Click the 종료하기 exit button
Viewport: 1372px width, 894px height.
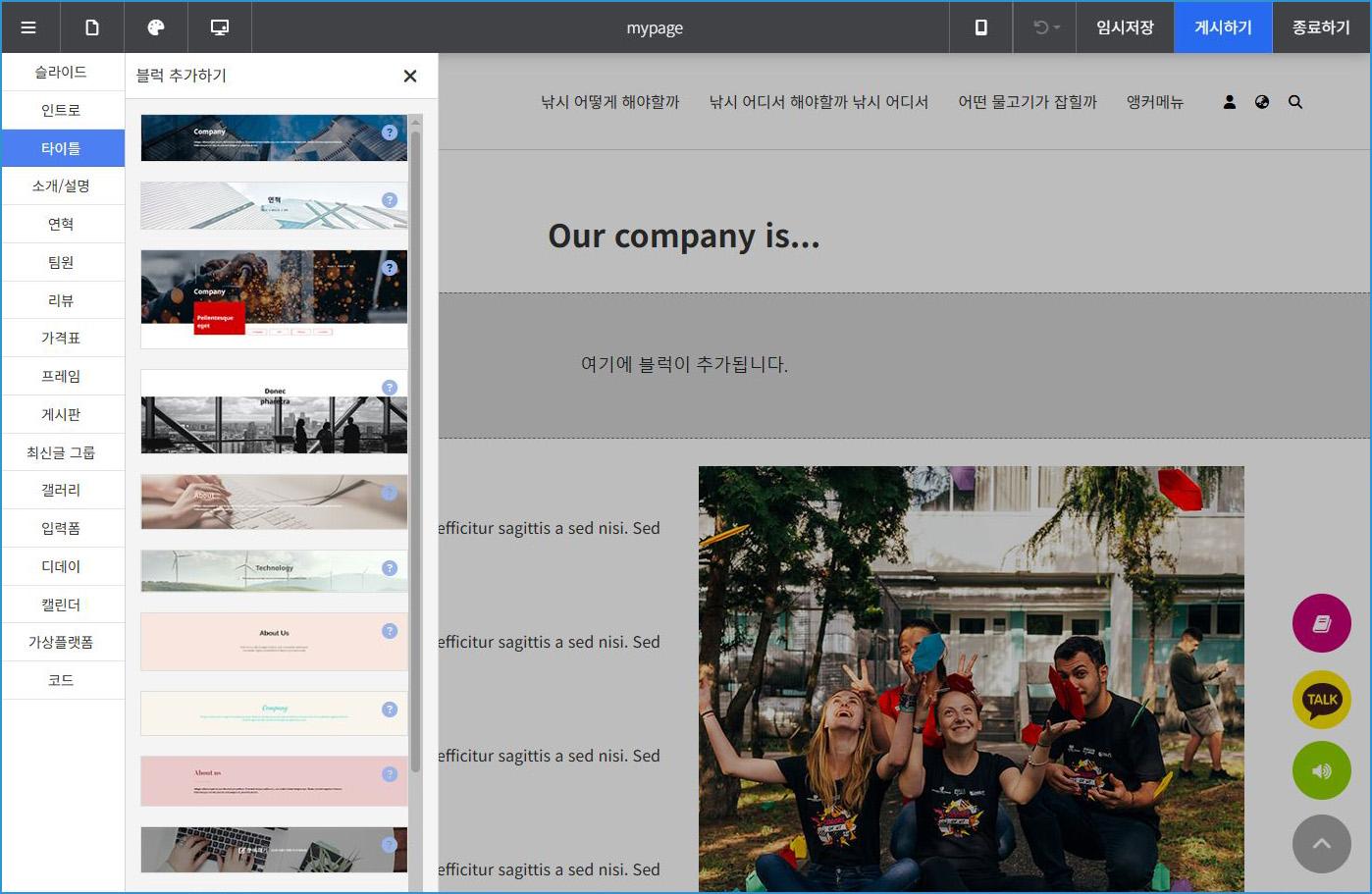pyautogui.click(x=1321, y=27)
